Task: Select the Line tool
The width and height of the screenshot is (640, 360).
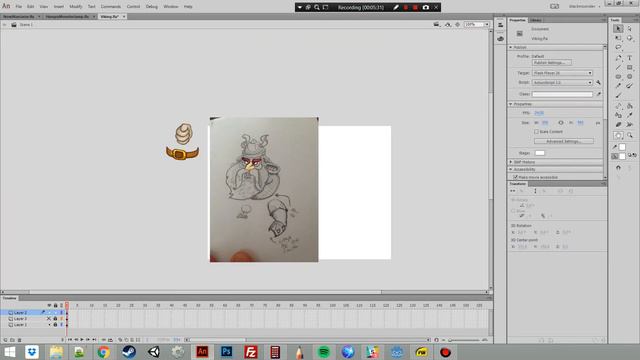Action: [618, 67]
